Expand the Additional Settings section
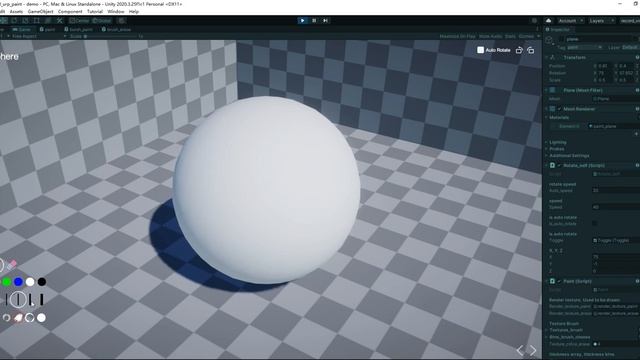 547,156
